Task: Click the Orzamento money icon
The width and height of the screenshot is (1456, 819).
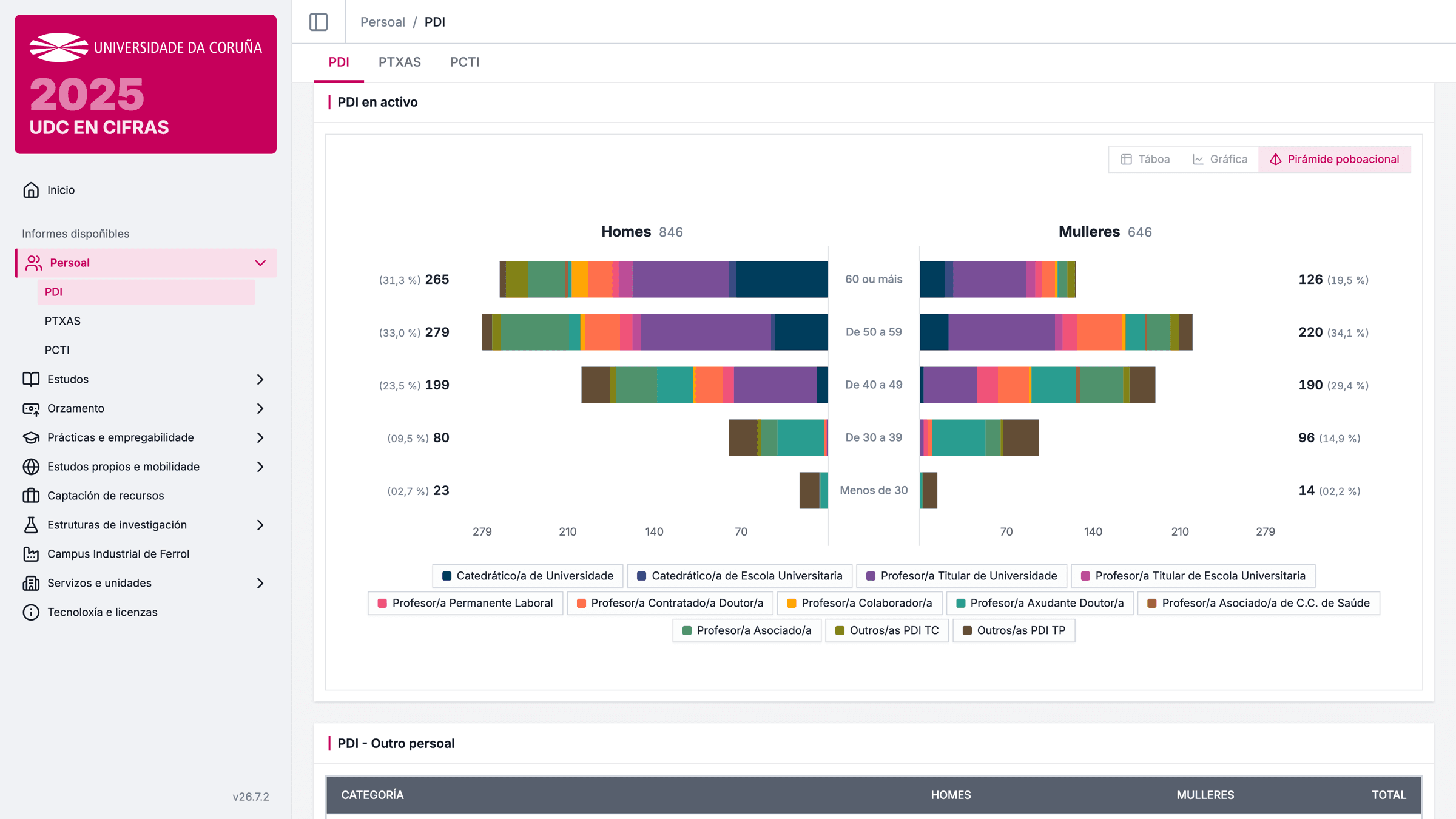Action: click(x=31, y=408)
